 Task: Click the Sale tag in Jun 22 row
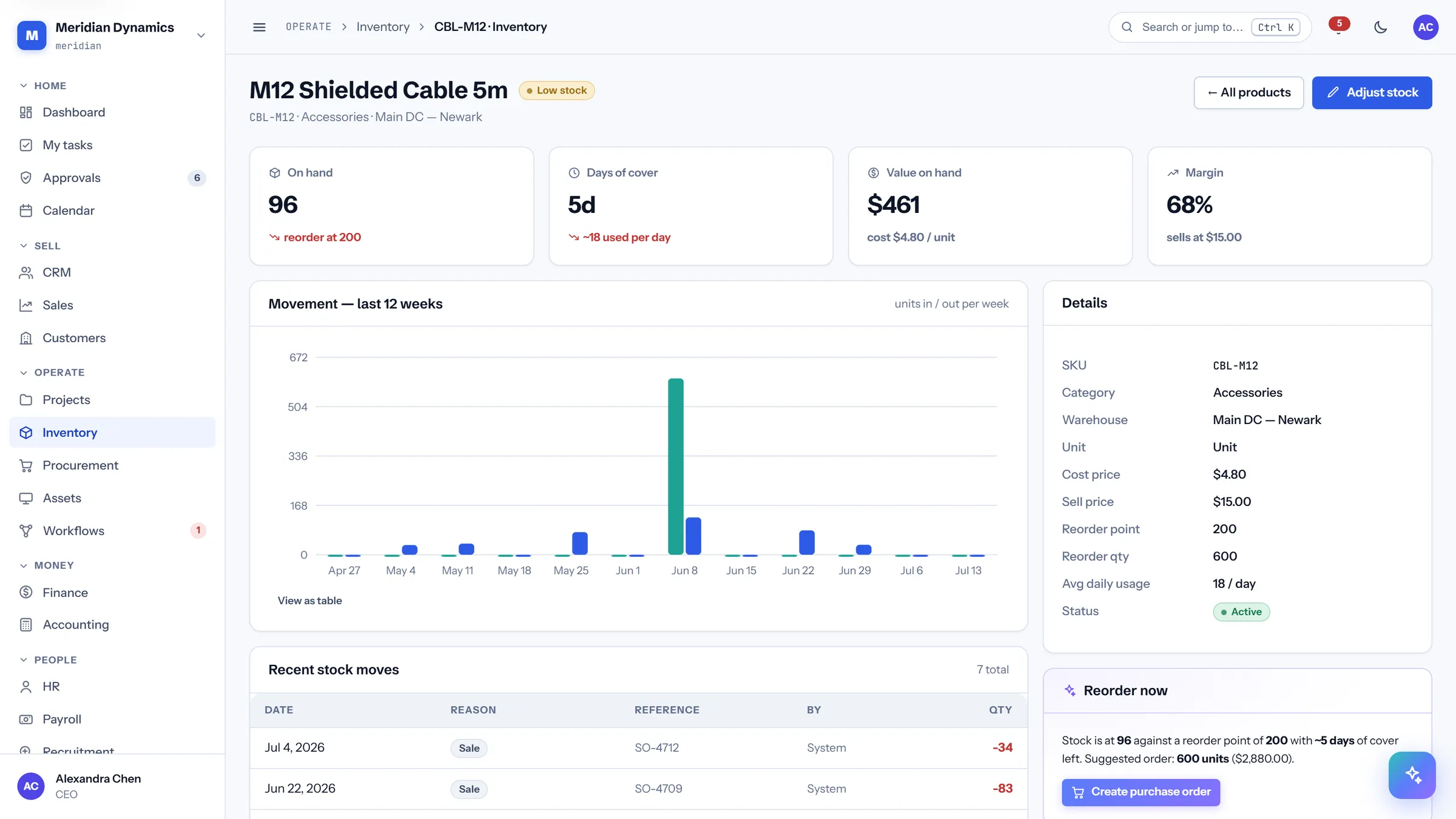click(469, 789)
